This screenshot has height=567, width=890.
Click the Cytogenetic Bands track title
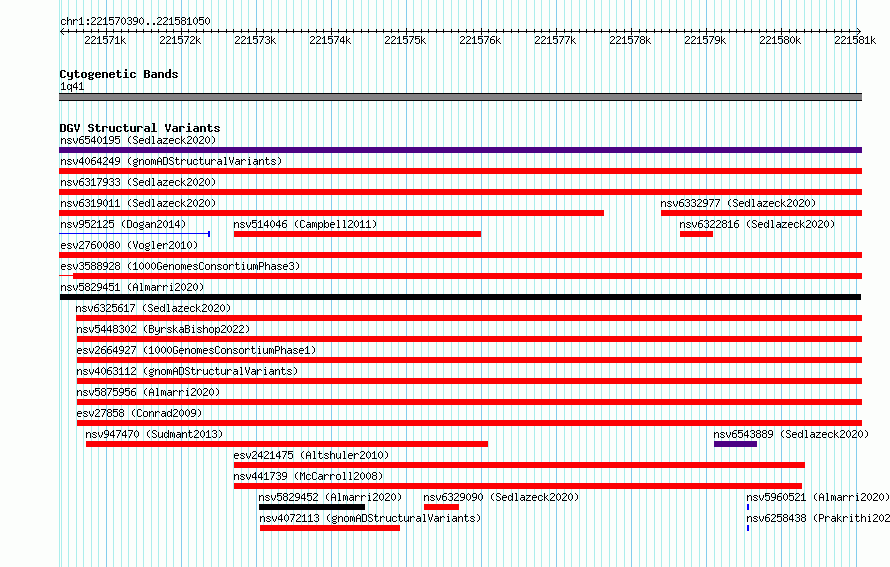(119, 74)
